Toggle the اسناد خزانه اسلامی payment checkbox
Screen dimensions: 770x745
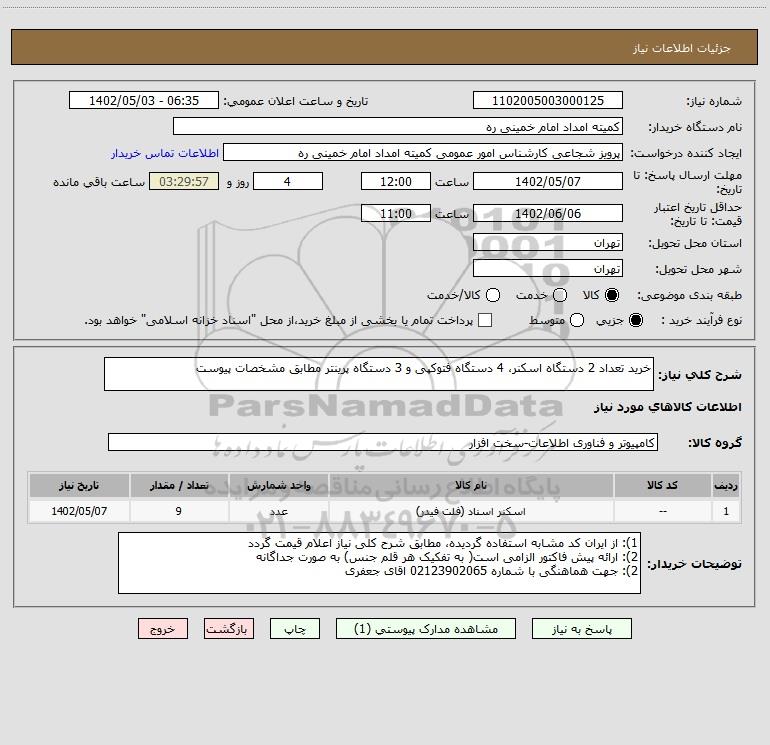(x=485, y=320)
